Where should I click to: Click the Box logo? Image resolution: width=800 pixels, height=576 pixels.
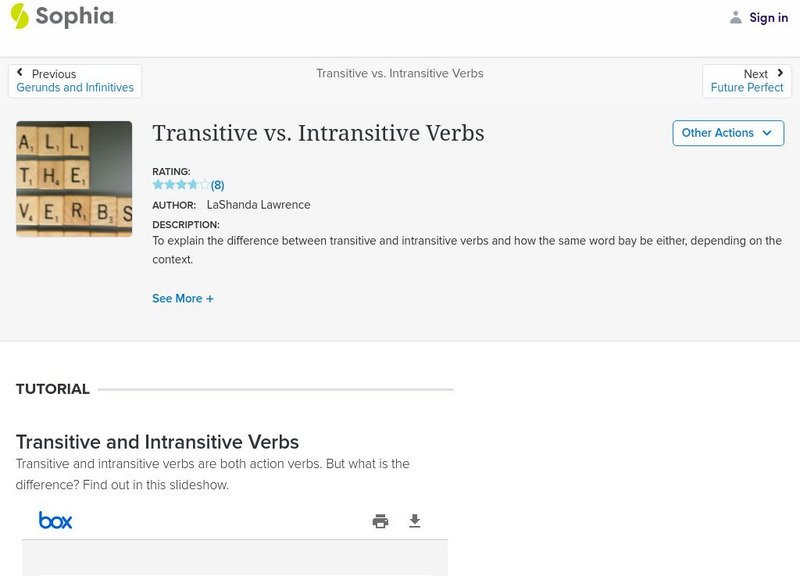55,520
